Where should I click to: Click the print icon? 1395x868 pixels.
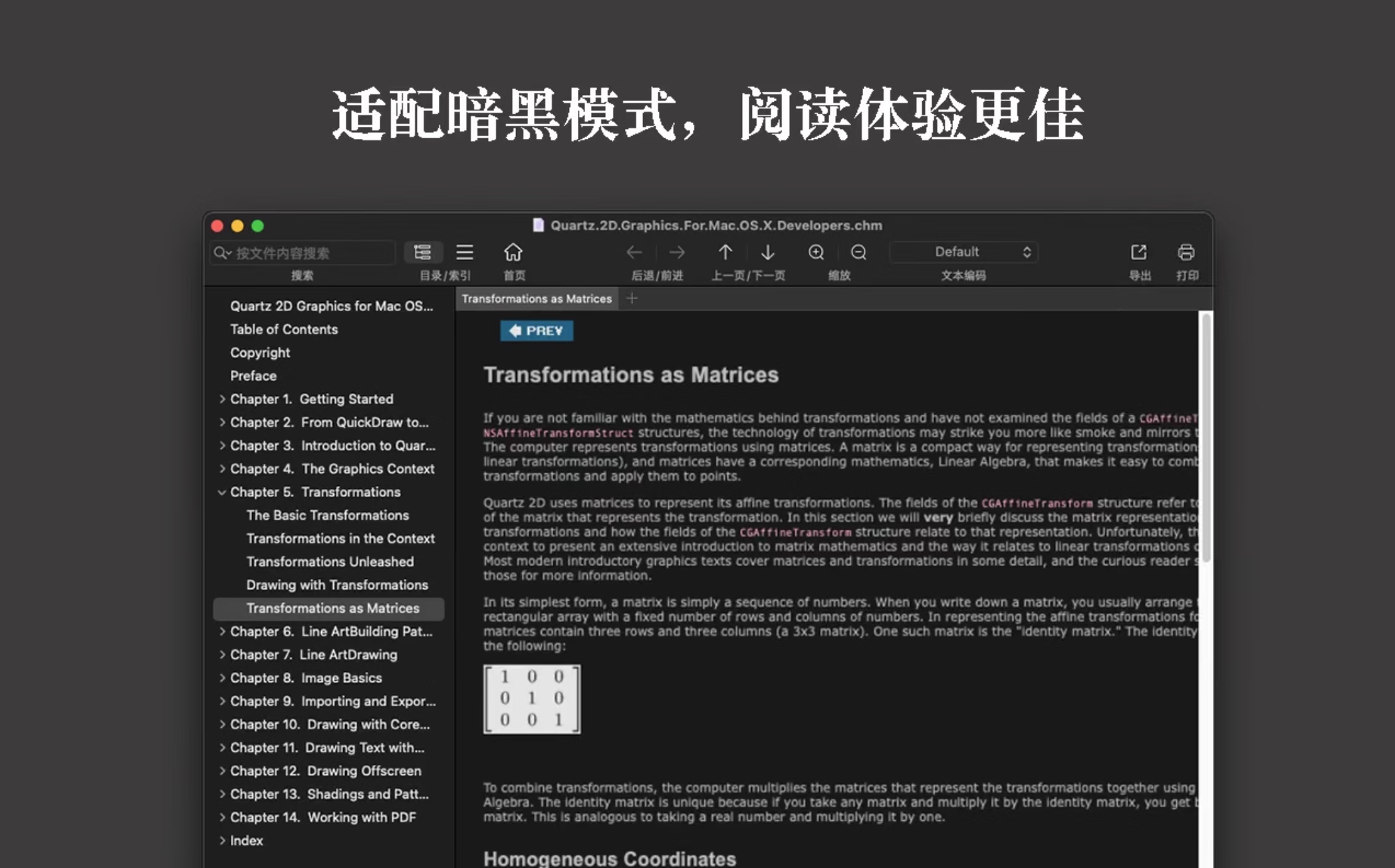1186,253
